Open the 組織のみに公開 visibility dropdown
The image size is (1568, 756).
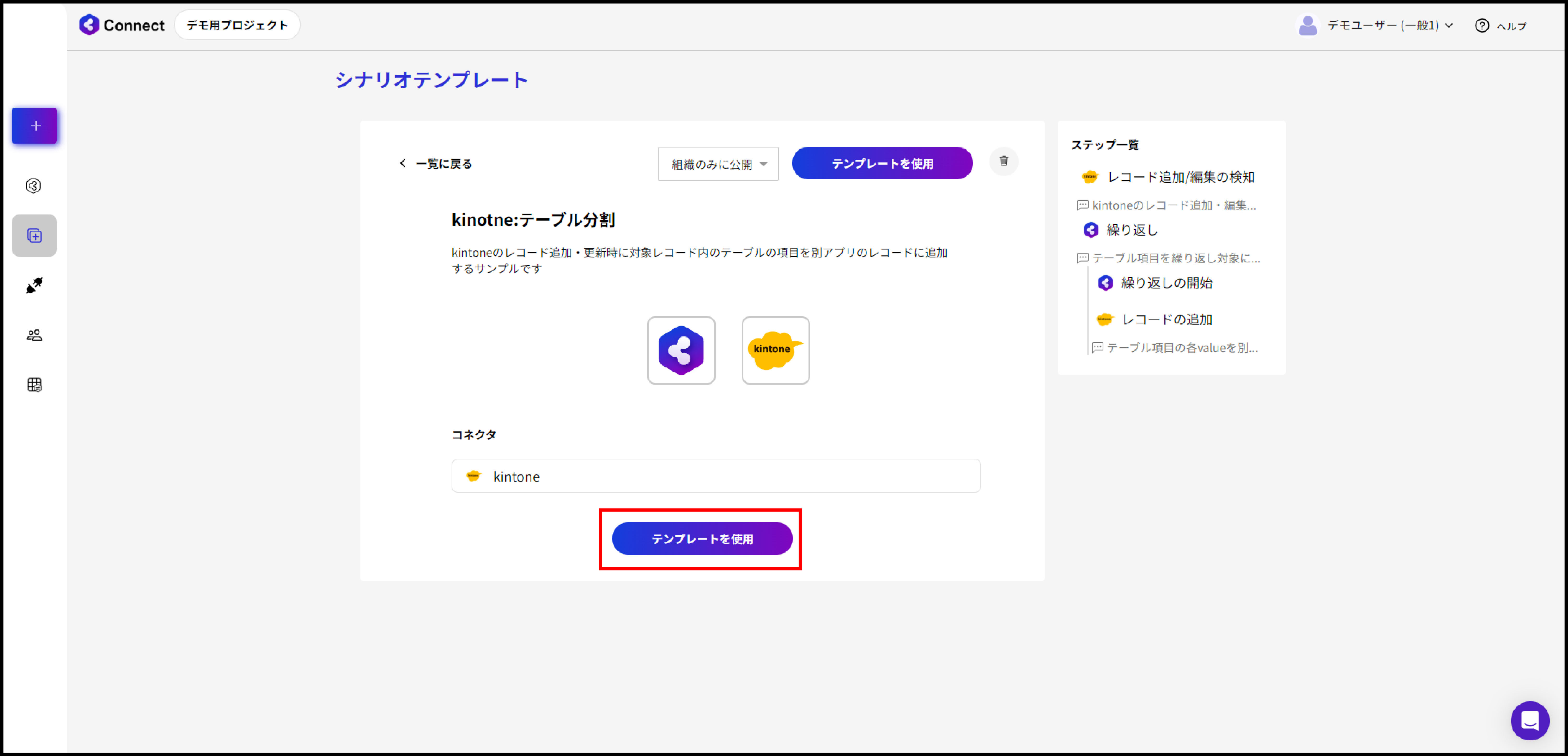[x=718, y=164]
